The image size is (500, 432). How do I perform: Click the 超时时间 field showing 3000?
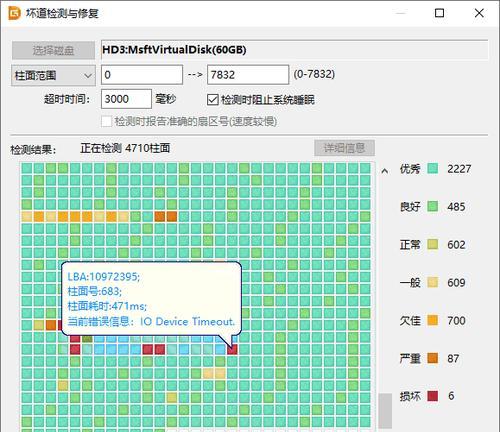pos(126,99)
